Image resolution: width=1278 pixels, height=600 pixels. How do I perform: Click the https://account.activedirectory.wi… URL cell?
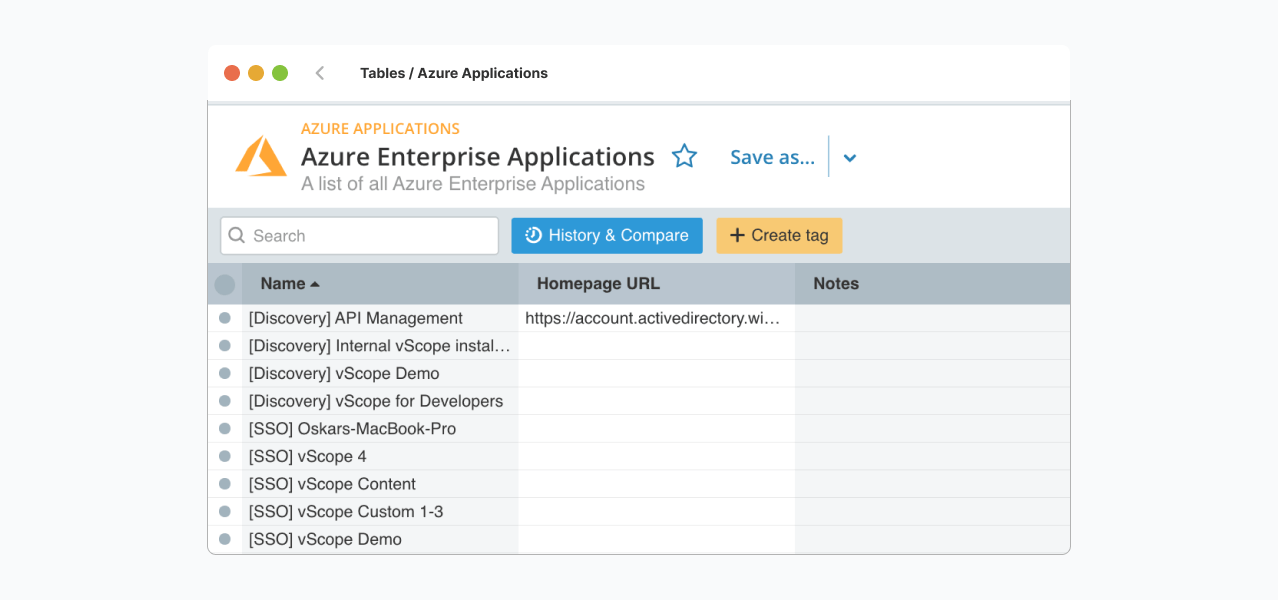coord(656,318)
